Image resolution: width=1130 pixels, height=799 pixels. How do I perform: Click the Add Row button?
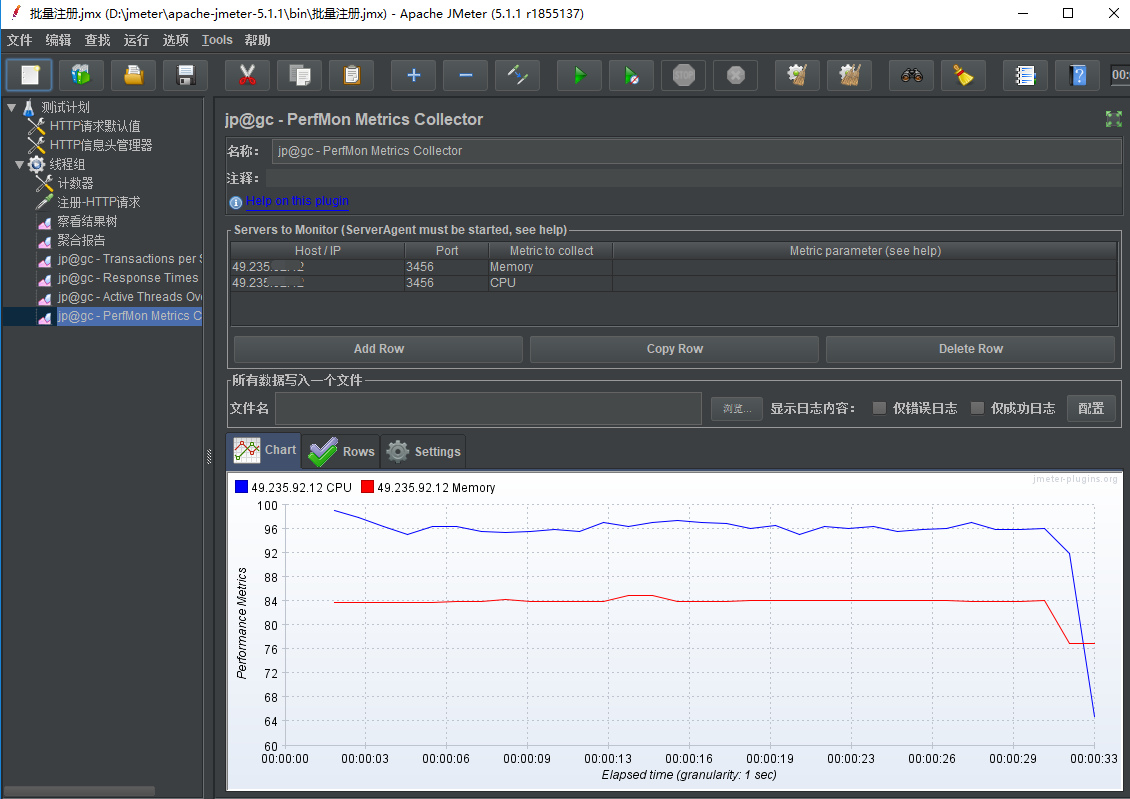[377, 349]
